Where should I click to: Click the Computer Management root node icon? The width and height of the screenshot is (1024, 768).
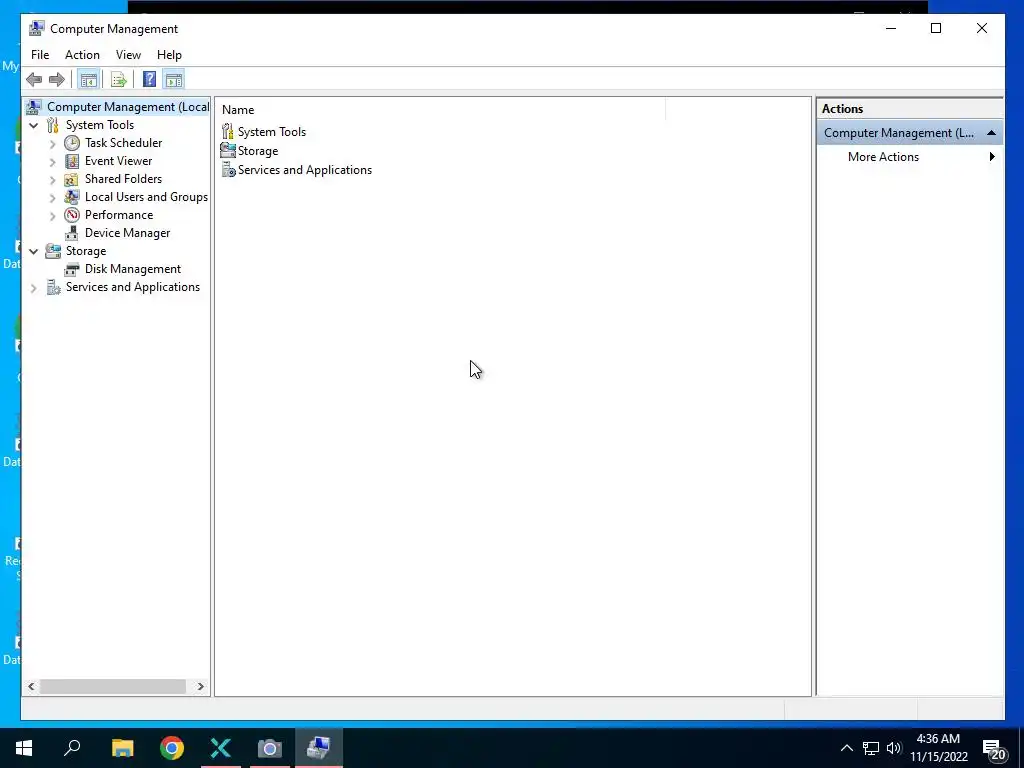click(34, 106)
